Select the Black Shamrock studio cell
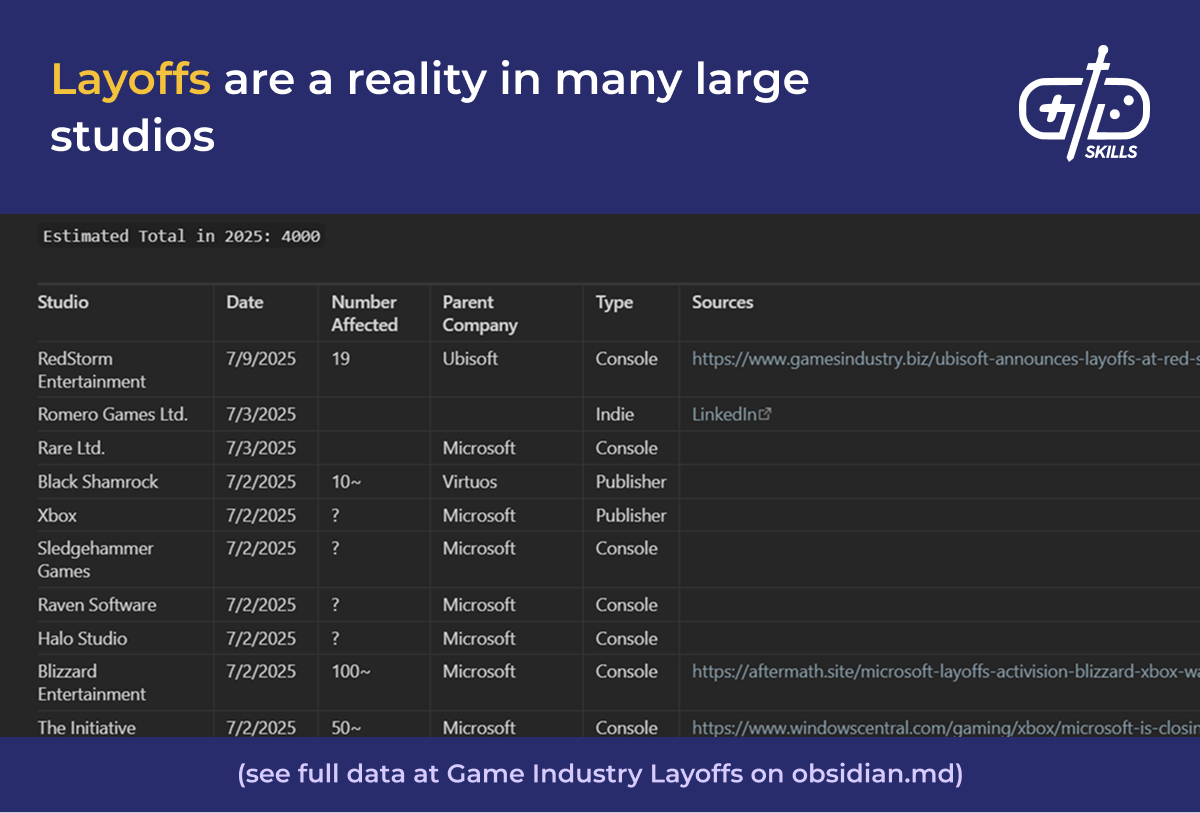The height and width of the screenshot is (813, 1200). click(98, 482)
